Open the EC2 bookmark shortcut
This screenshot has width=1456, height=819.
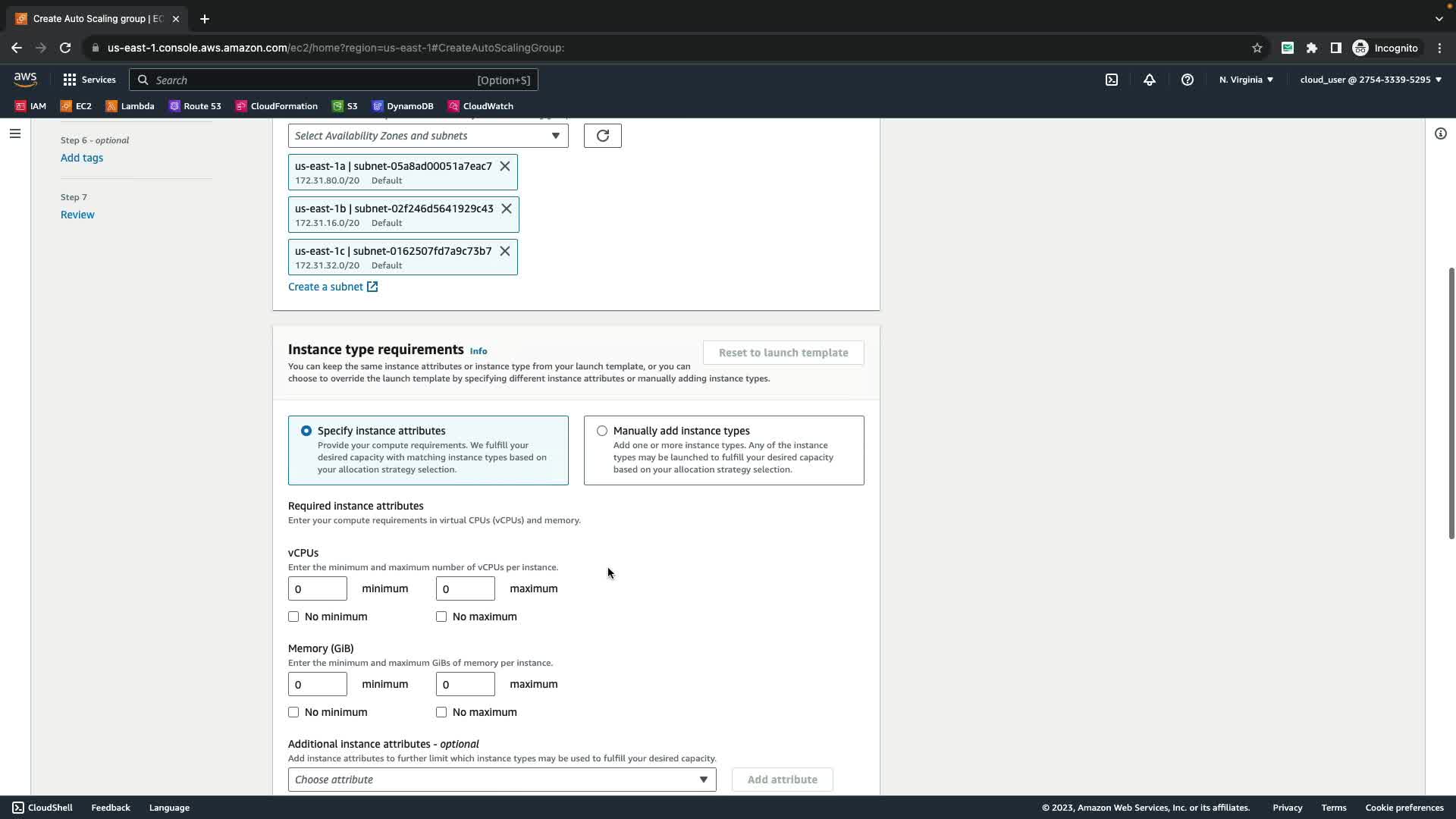76,106
